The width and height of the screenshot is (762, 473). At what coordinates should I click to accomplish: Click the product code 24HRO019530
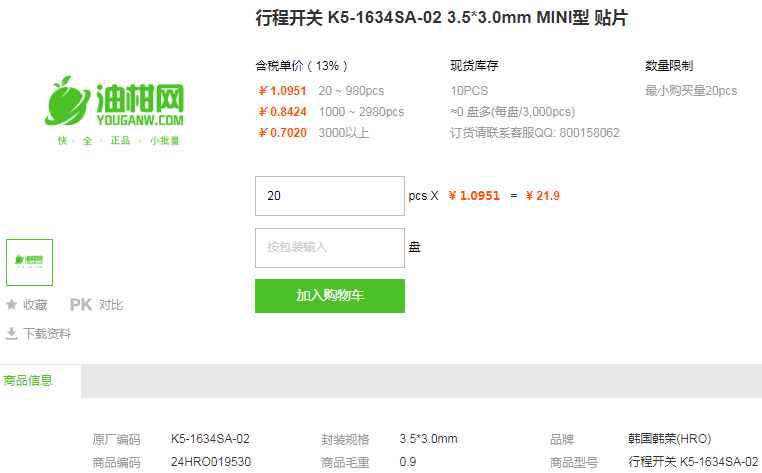pyautogui.click(x=211, y=462)
